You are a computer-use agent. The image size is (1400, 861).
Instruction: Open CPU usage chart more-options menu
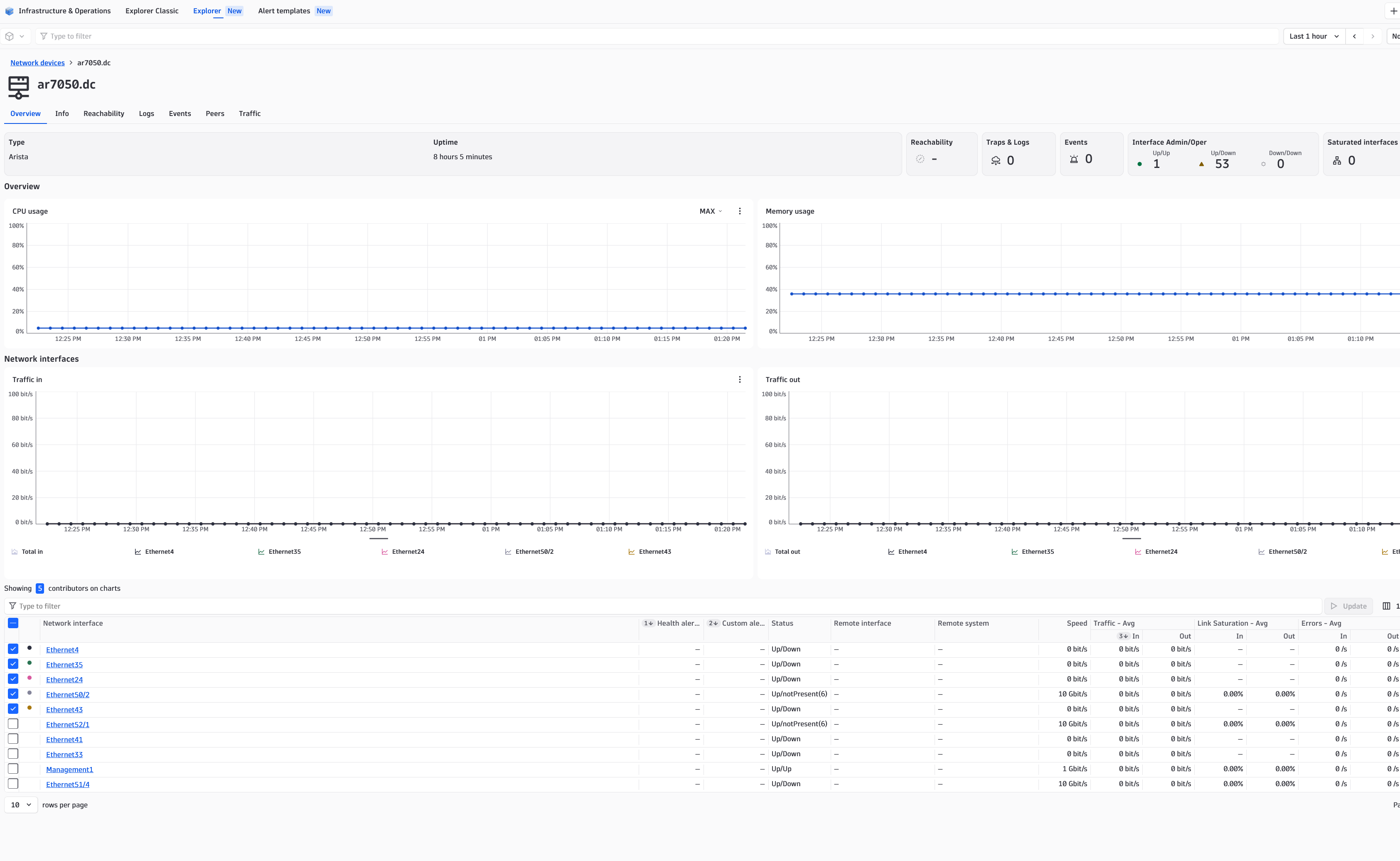coord(739,211)
